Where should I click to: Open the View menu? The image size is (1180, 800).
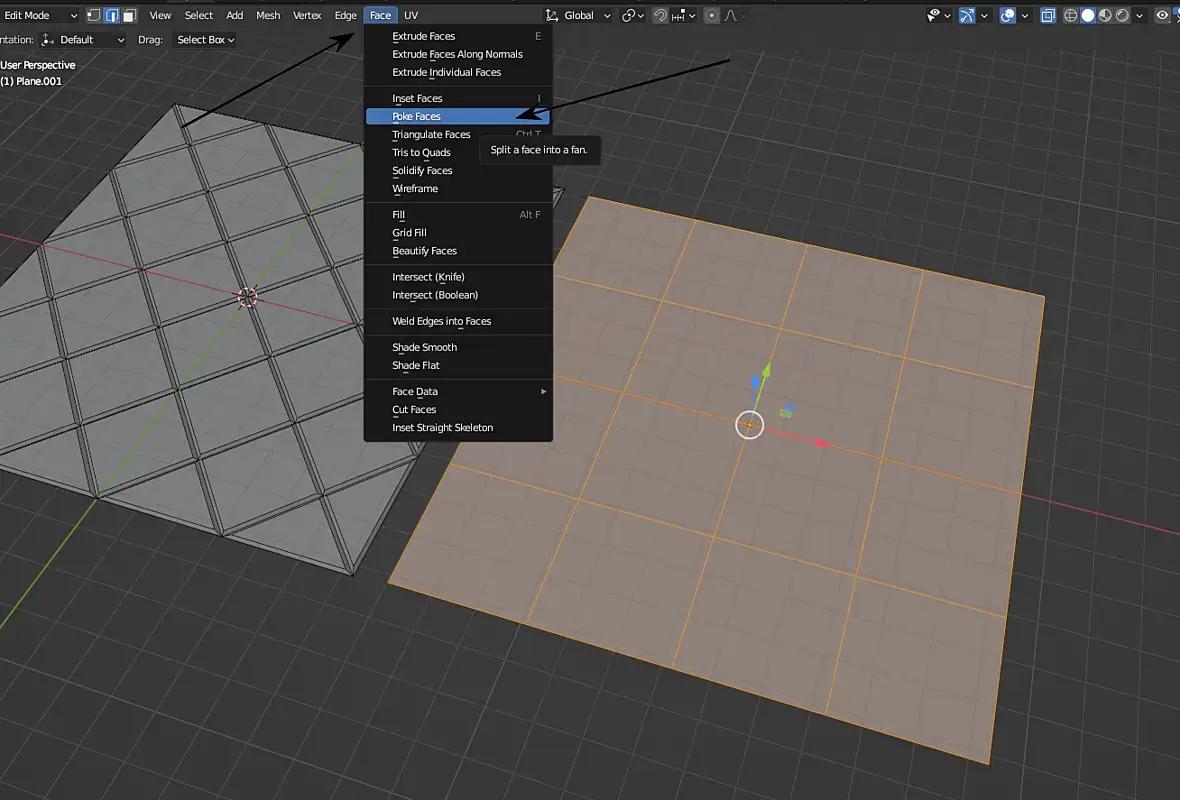click(x=160, y=15)
